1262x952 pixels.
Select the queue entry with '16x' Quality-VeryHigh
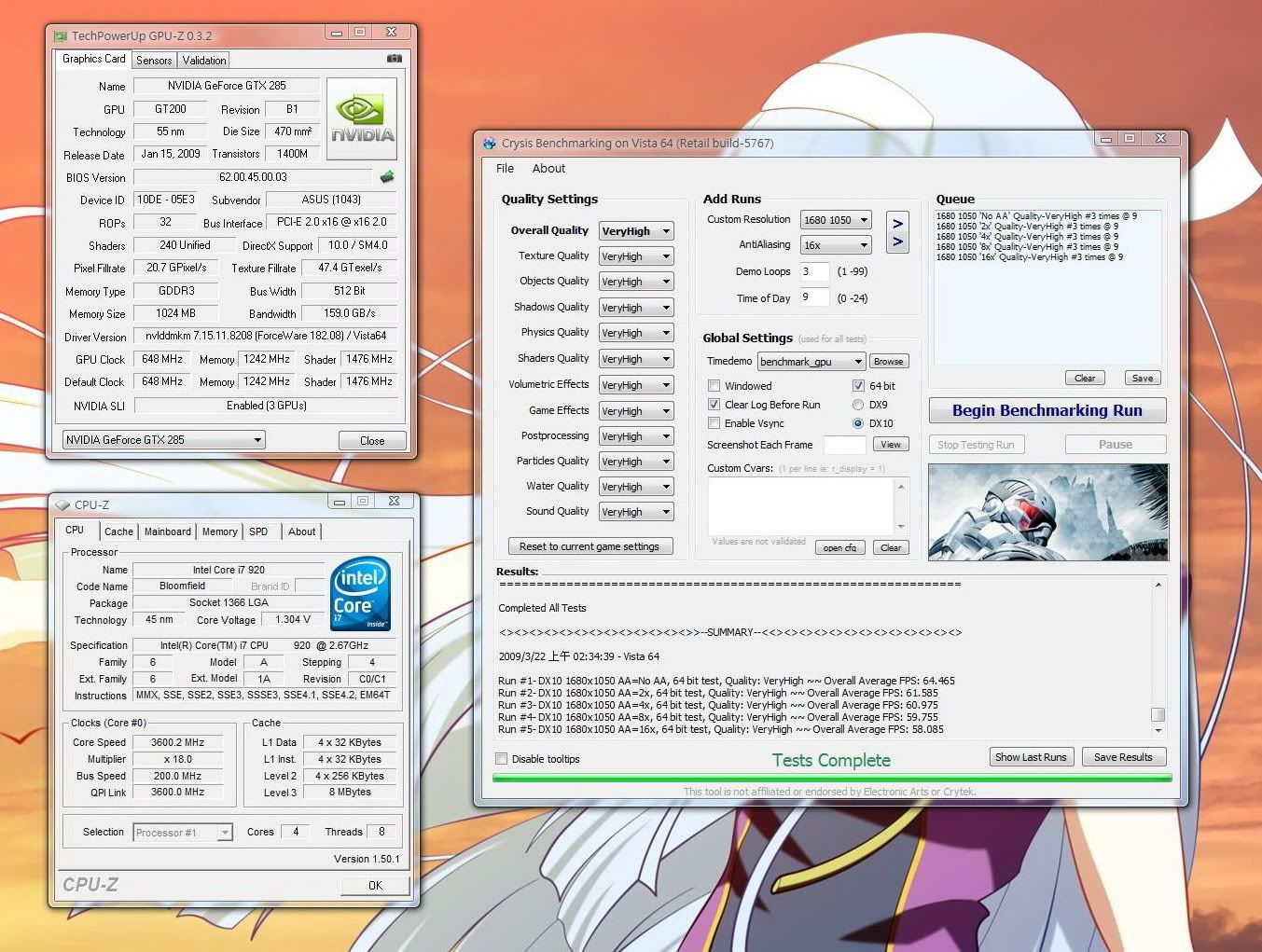coord(1030,256)
